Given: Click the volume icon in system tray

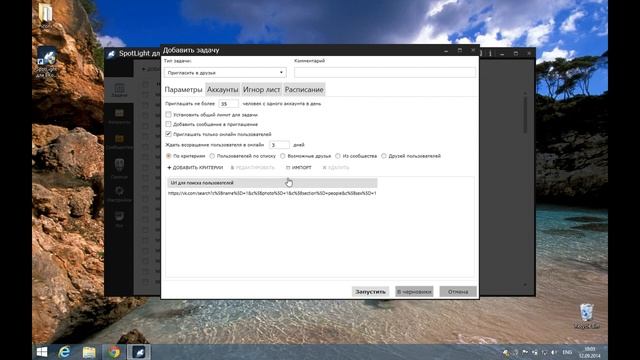Looking at the screenshot, I should coord(554,352).
